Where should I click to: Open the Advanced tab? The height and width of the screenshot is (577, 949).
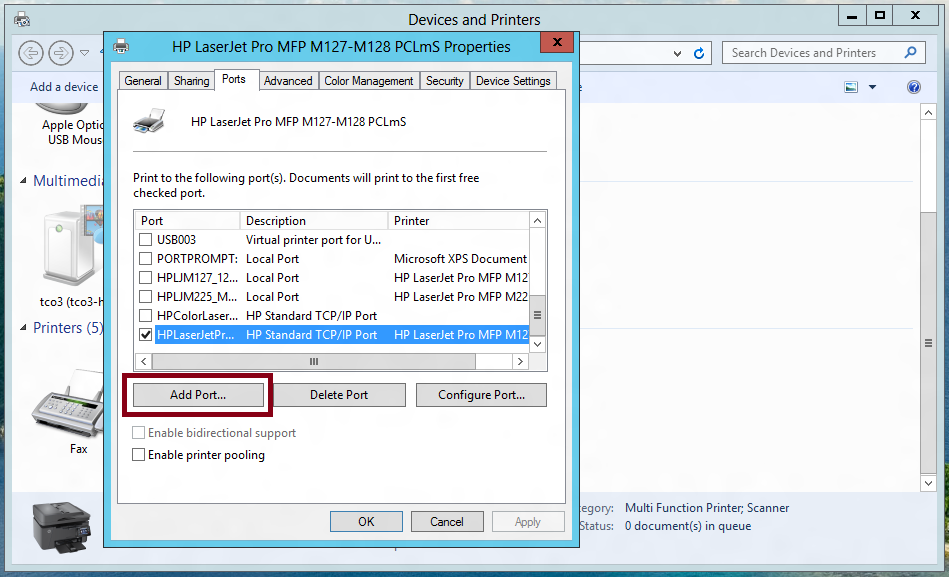(x=288, y=81)
